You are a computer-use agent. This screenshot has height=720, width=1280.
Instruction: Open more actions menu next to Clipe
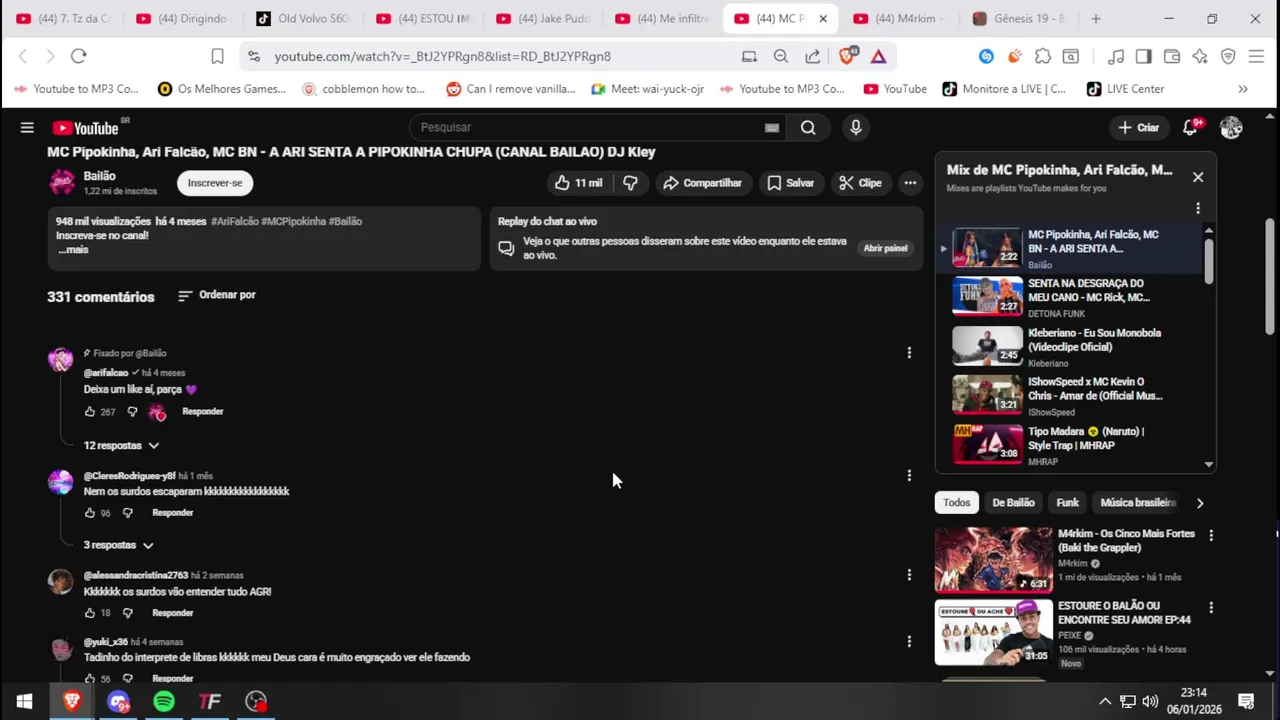click(909, 183)
